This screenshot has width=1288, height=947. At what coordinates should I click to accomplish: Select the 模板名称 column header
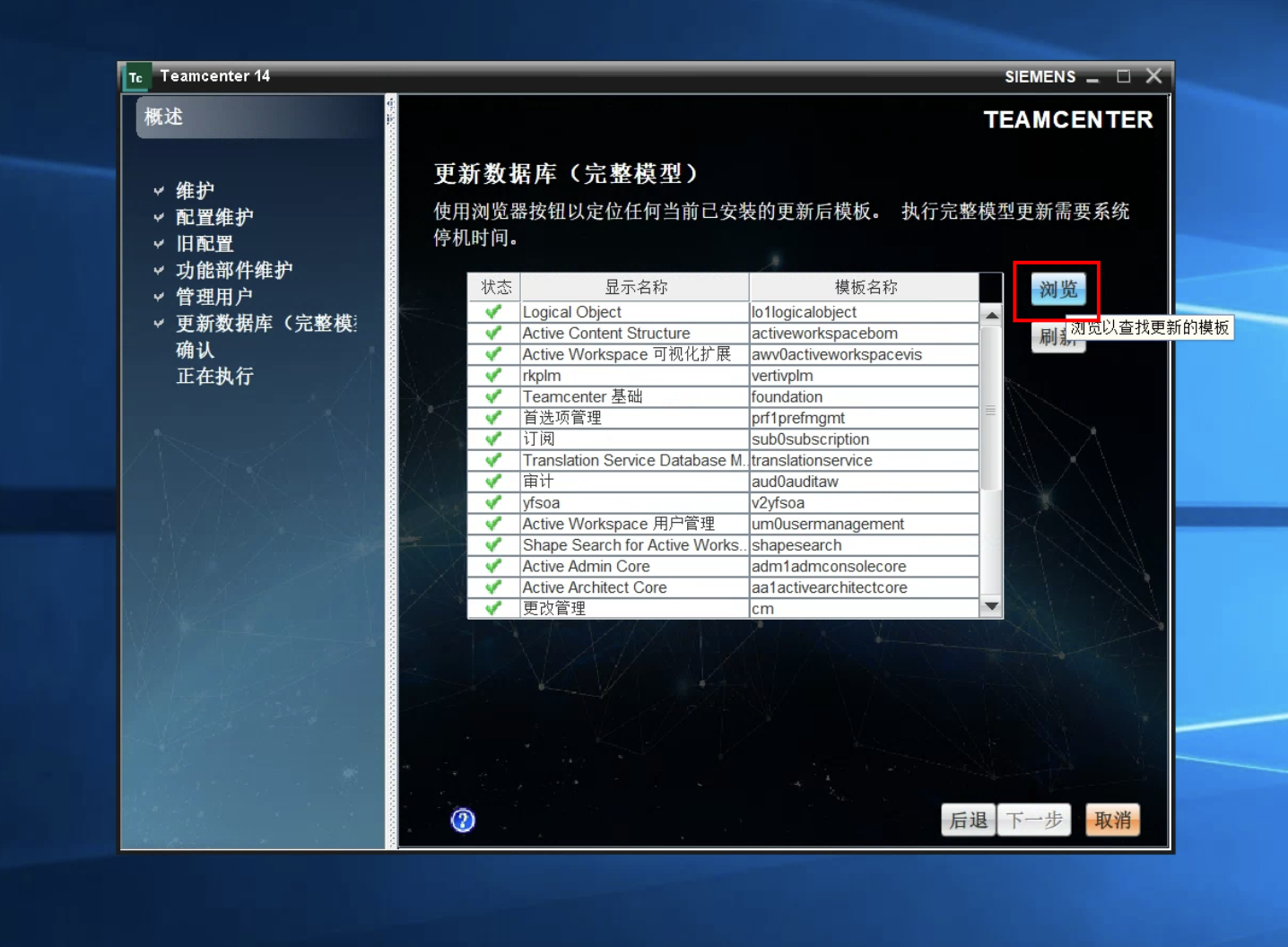tap(865, 287)
